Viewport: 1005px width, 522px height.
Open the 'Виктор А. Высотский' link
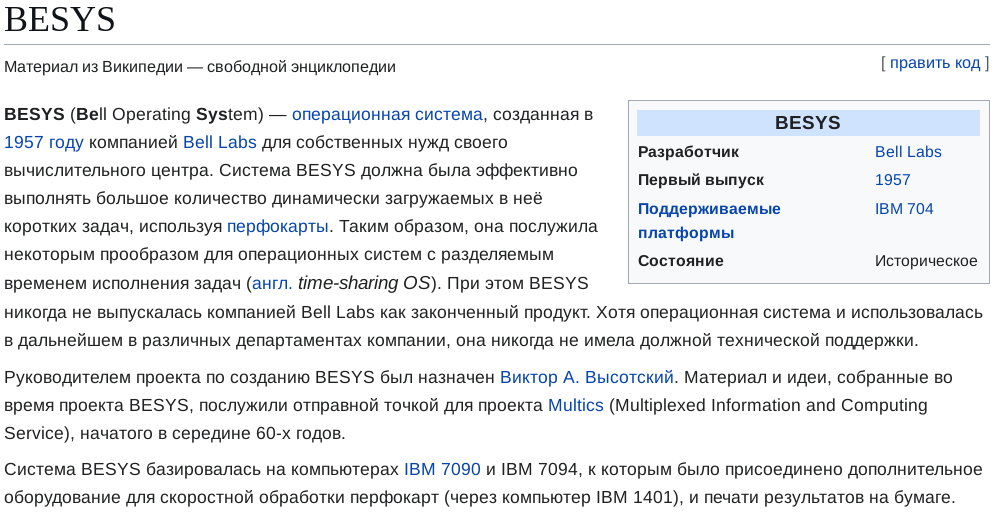tap(586, 377)
